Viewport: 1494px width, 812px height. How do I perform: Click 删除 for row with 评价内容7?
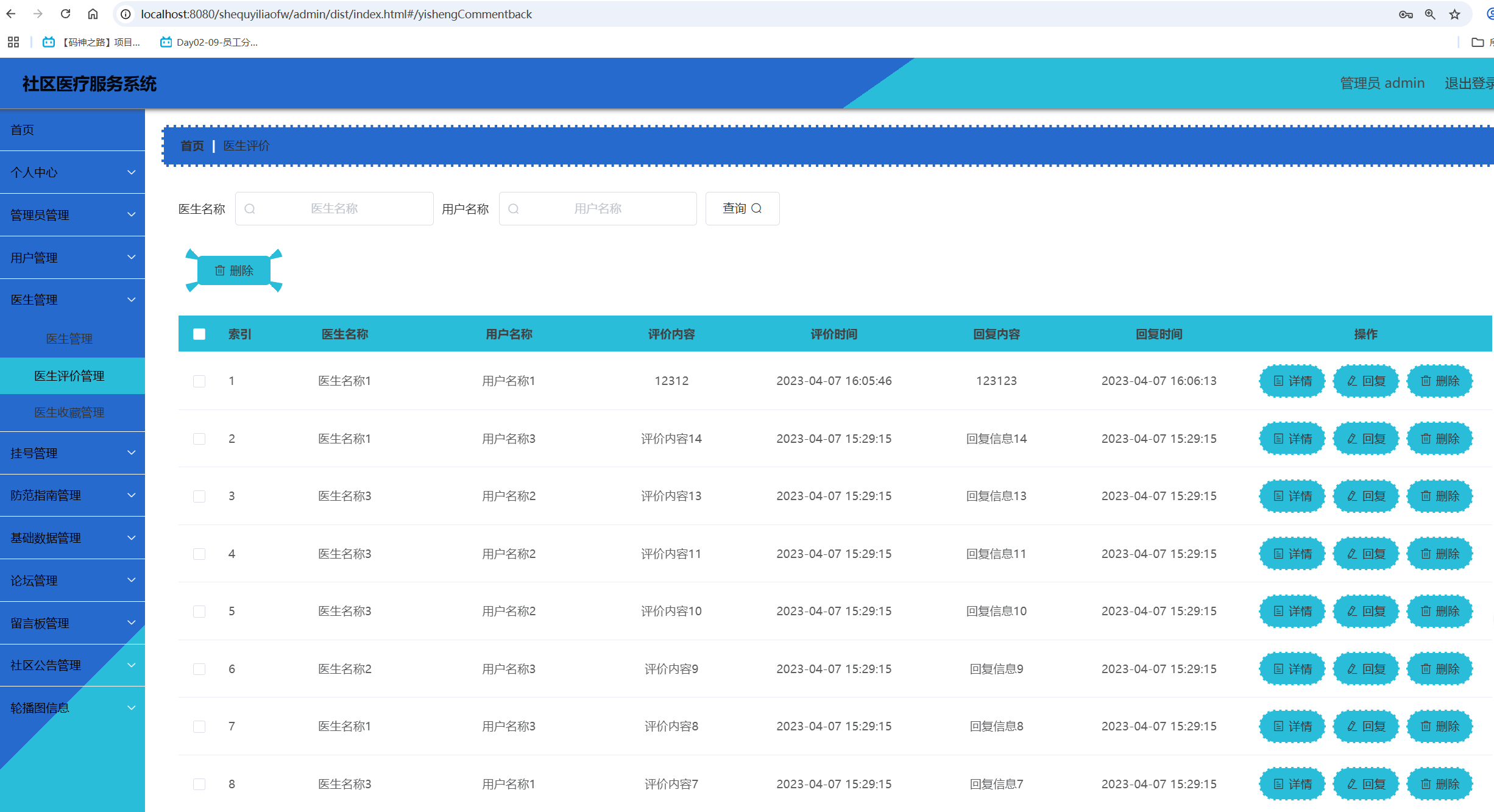1440,784
